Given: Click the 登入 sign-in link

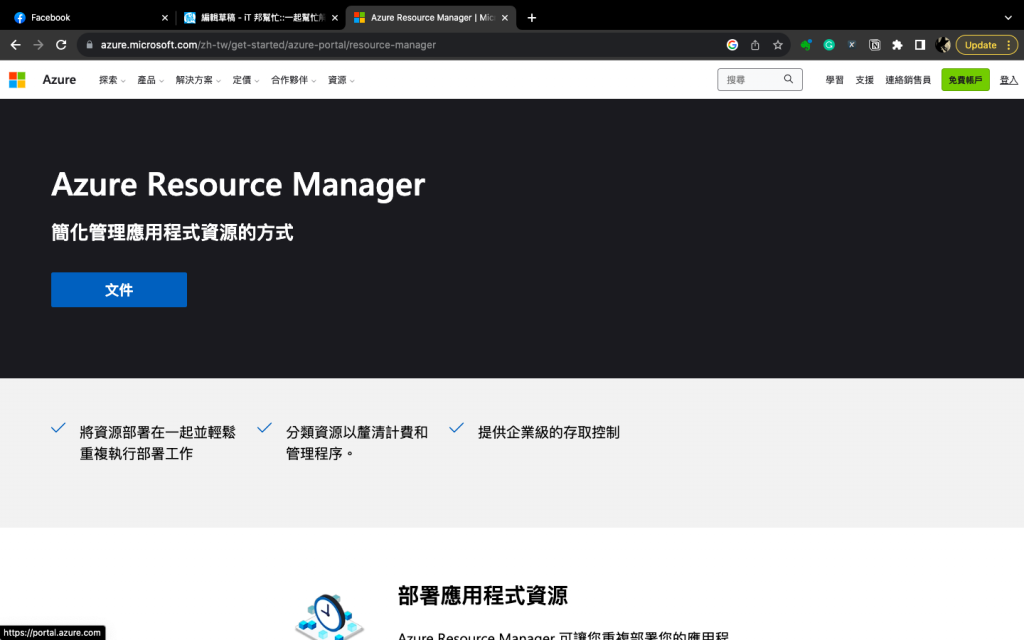Looking at the screenshot, I should point(1008,80).
